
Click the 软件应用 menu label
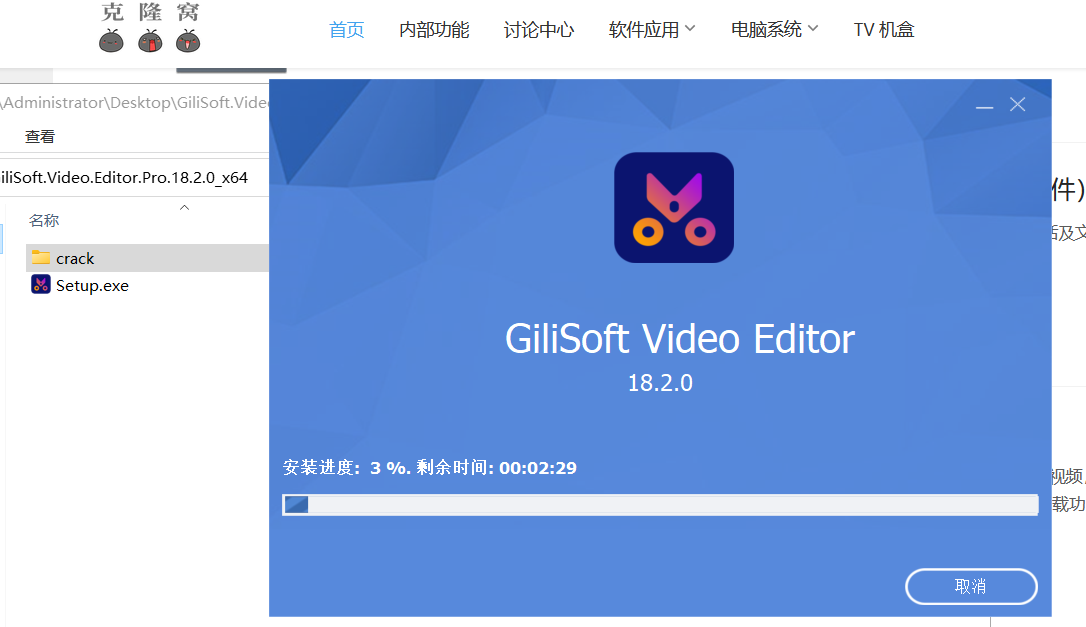(643, 30)
